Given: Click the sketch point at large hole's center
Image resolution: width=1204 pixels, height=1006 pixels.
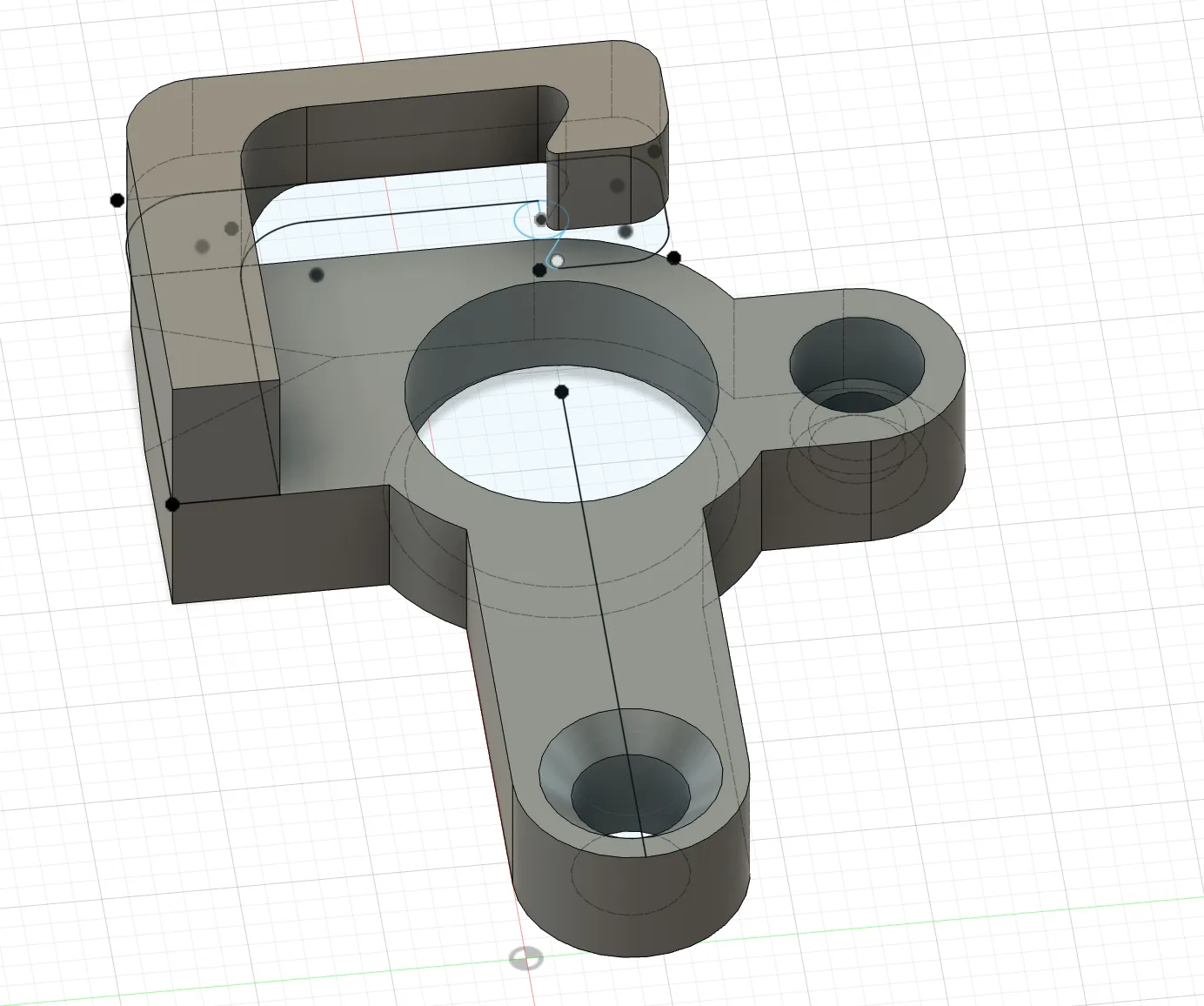Looking at the screenshot, I should pyautogui.click(x=562, y=392).
